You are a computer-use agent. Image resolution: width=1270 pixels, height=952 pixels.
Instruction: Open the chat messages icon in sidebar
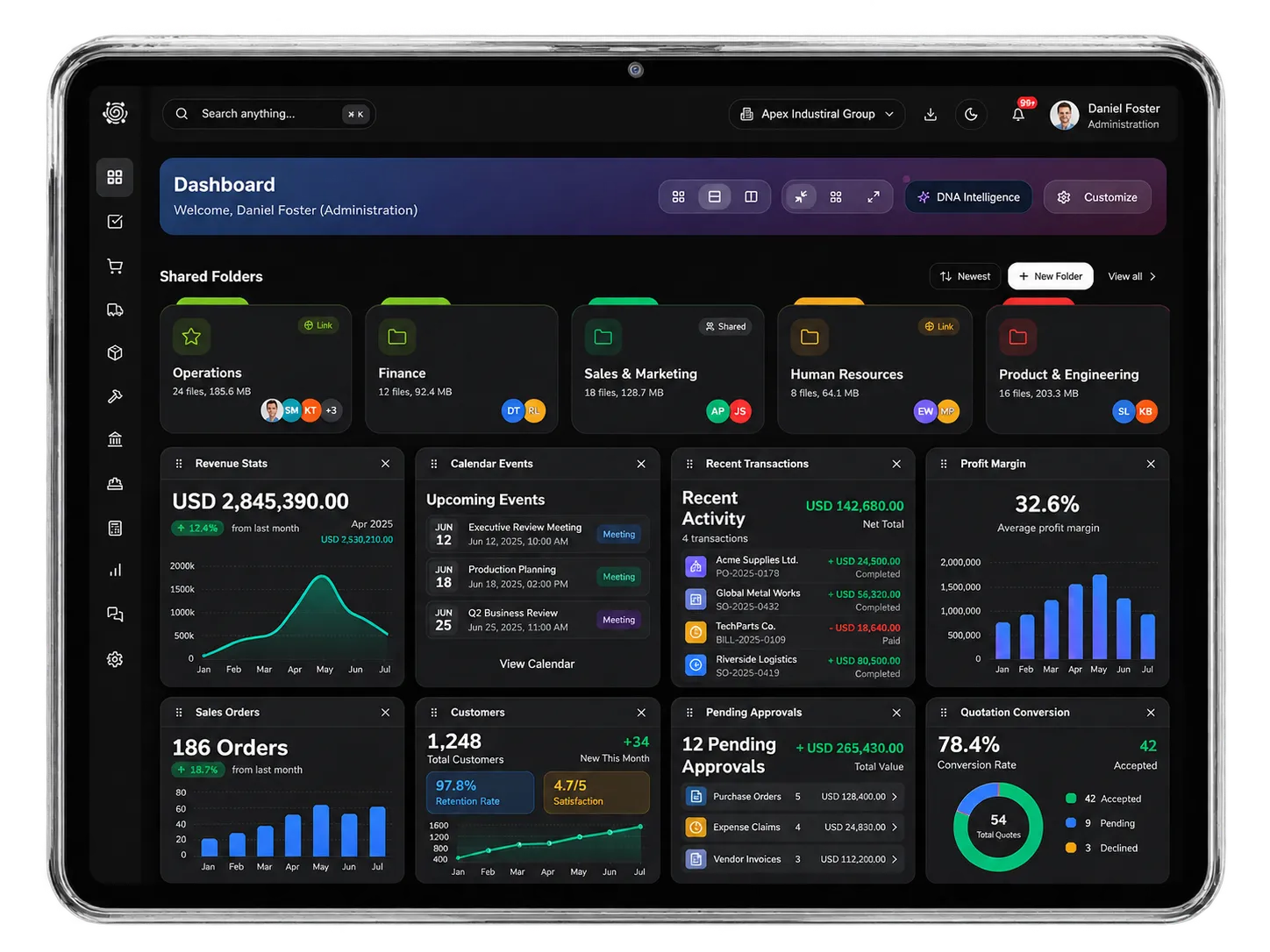coord(115,615)
